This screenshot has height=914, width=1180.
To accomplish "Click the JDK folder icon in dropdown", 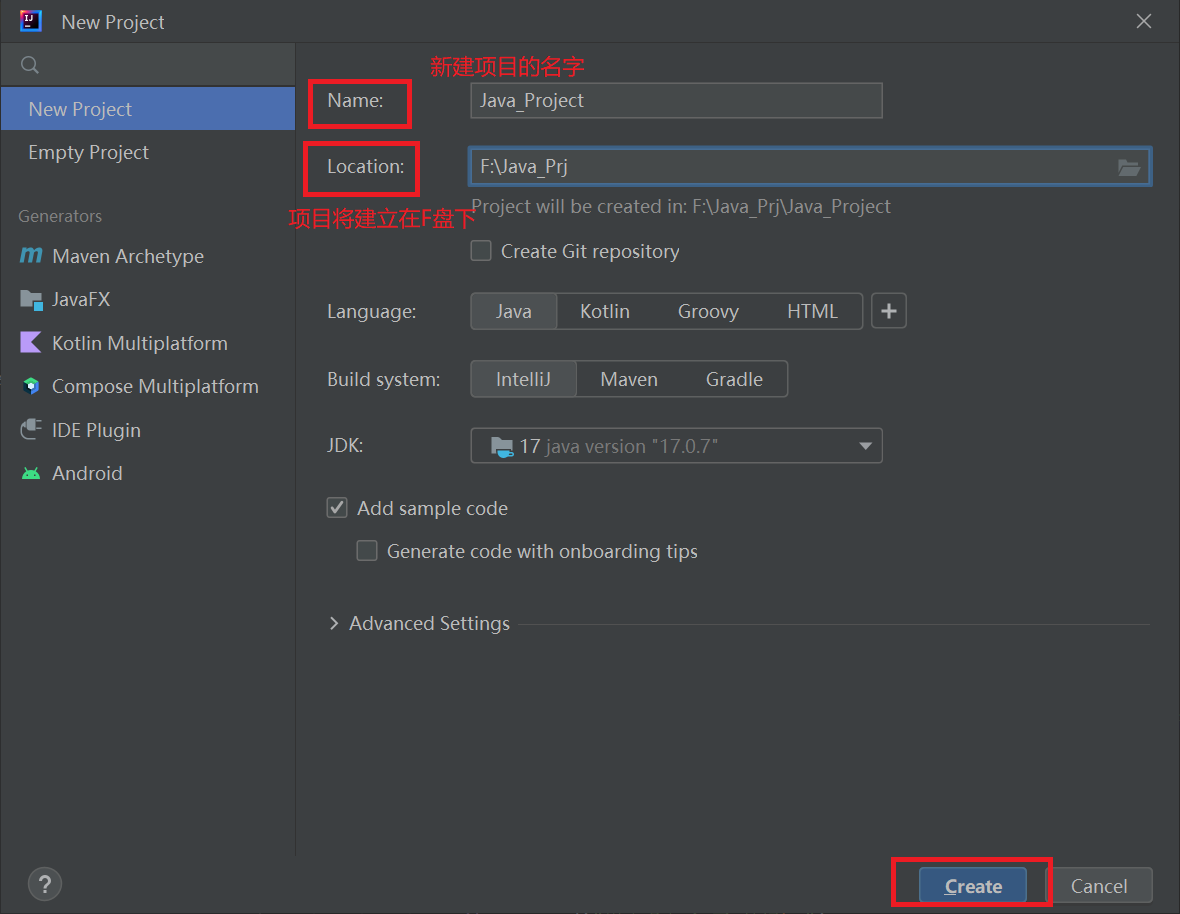I will pos(502,446).
